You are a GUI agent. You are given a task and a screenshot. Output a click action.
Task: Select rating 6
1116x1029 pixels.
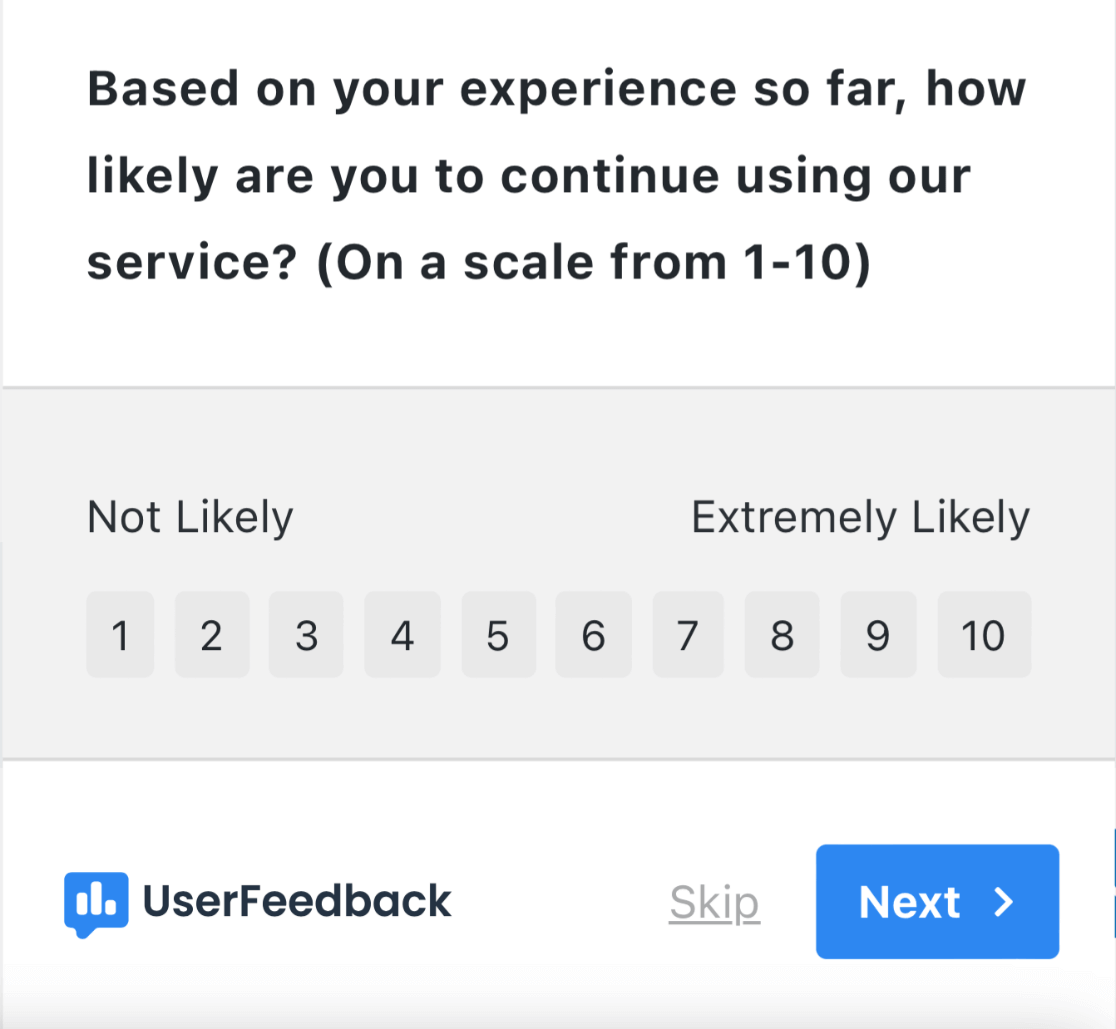coord(593,635)
